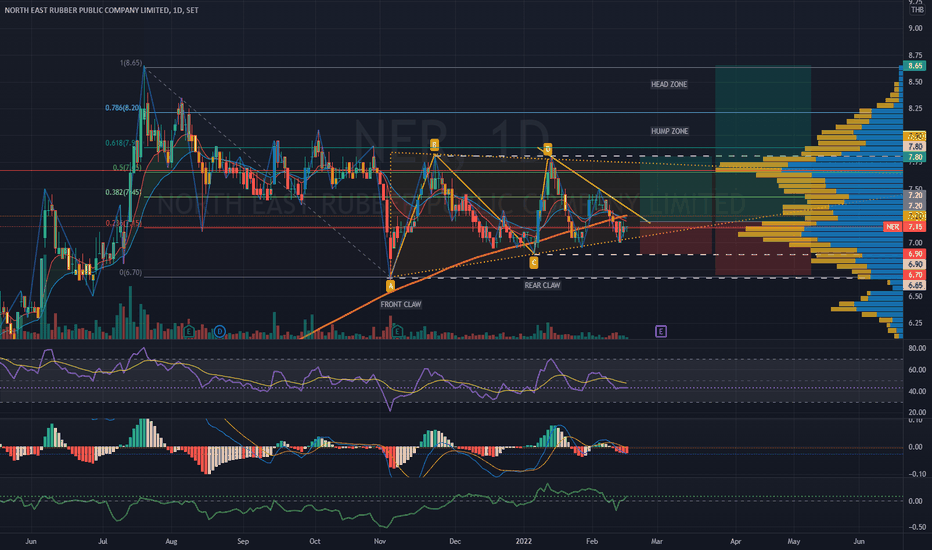Click the 80.00 RSI scale value
This screenshot has width=932, height=550.
click(917, 348)
